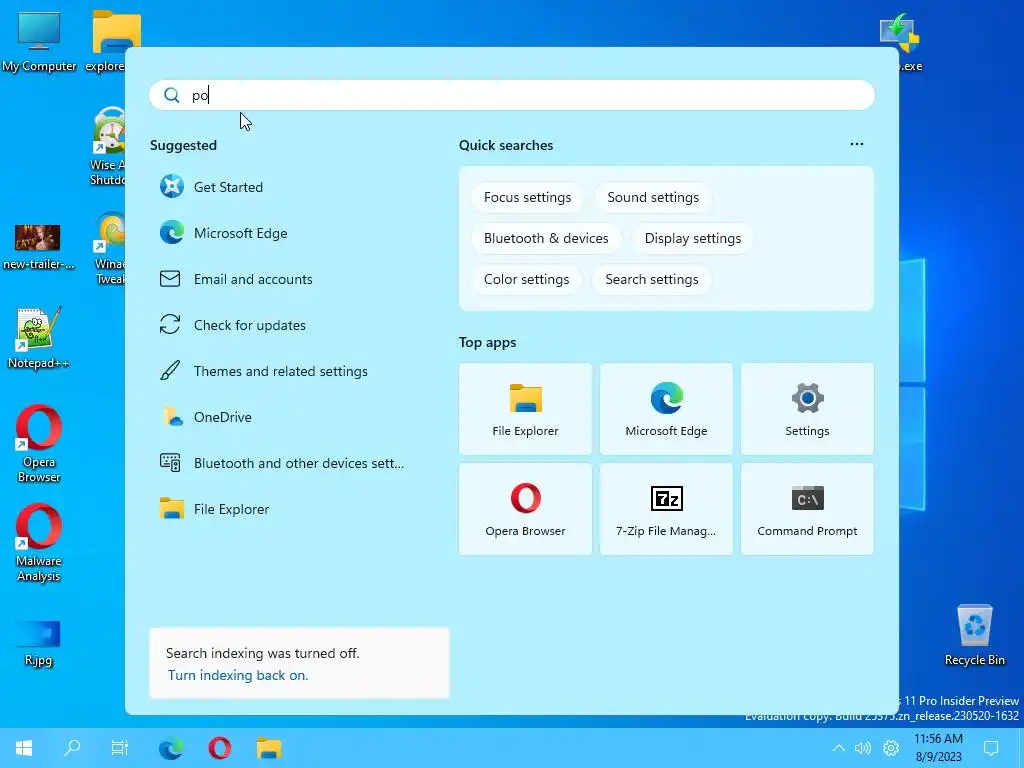Screen dimensions: 1024x768
Task: Click inside the search text box
Action: click(x=511, y=95)
